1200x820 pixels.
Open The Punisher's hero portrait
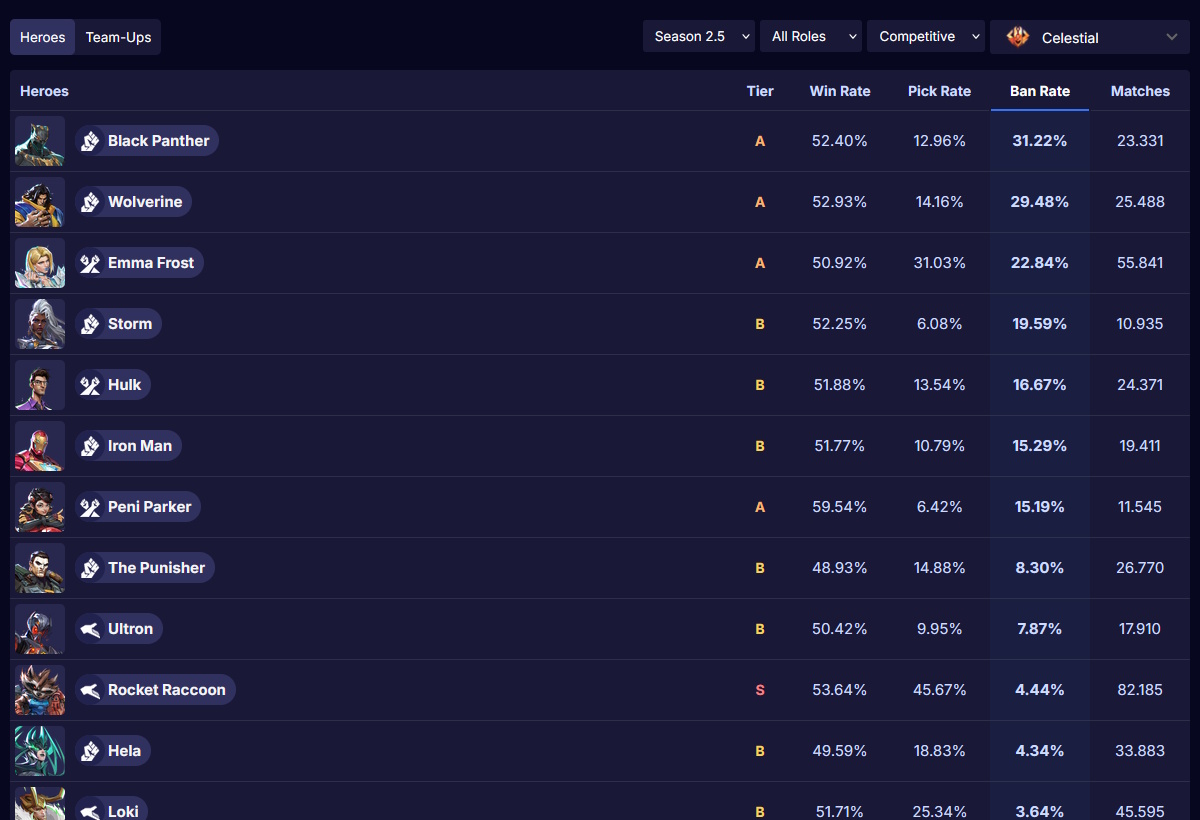click(x=40, y=568)
